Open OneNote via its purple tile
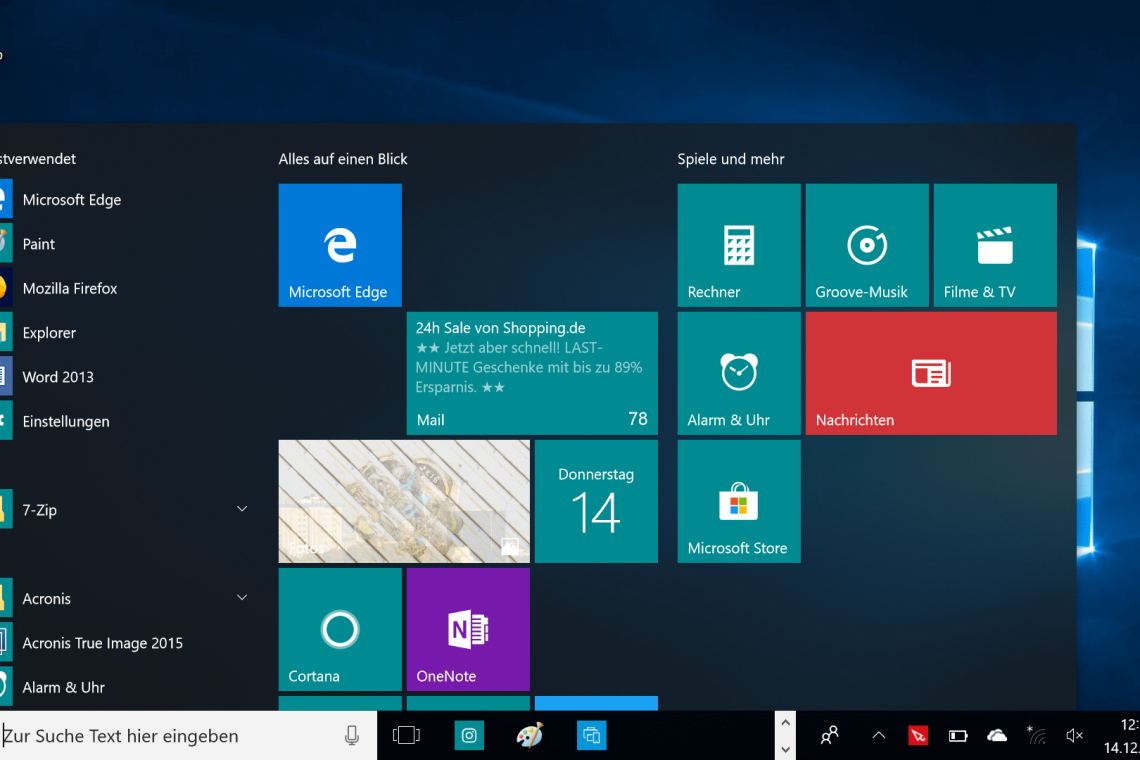This screenshot has width=1140, height=760. point(467,629)
